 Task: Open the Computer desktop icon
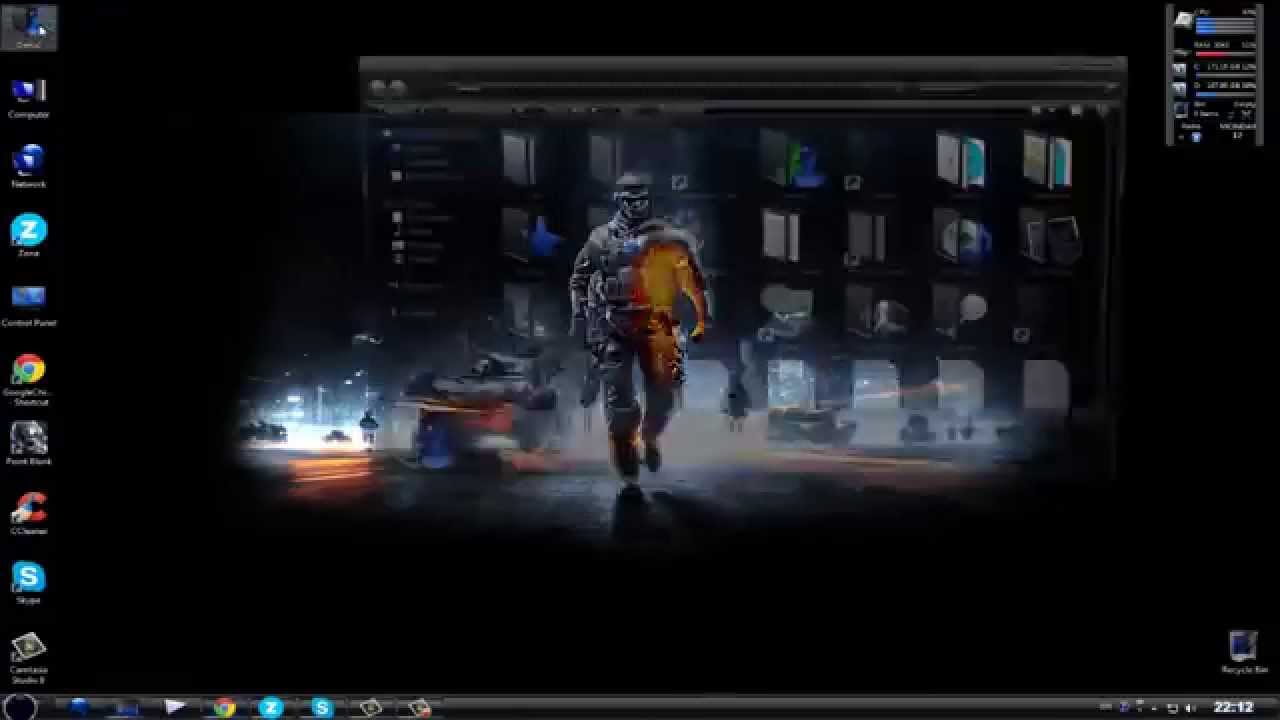tap(28, 97)
